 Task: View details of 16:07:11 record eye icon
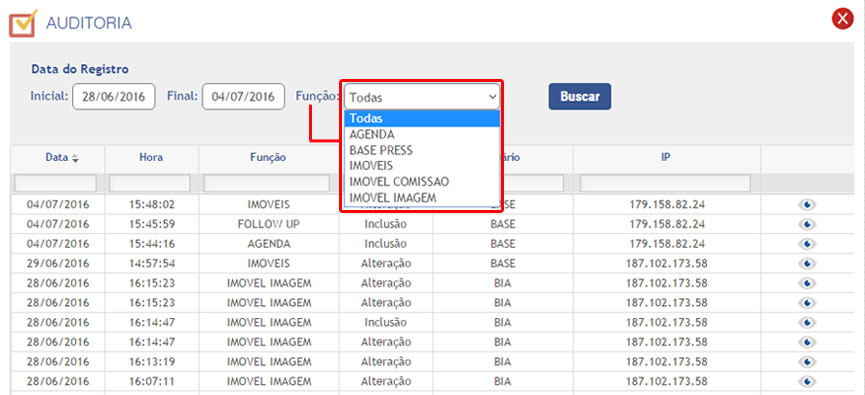point(807,381)
